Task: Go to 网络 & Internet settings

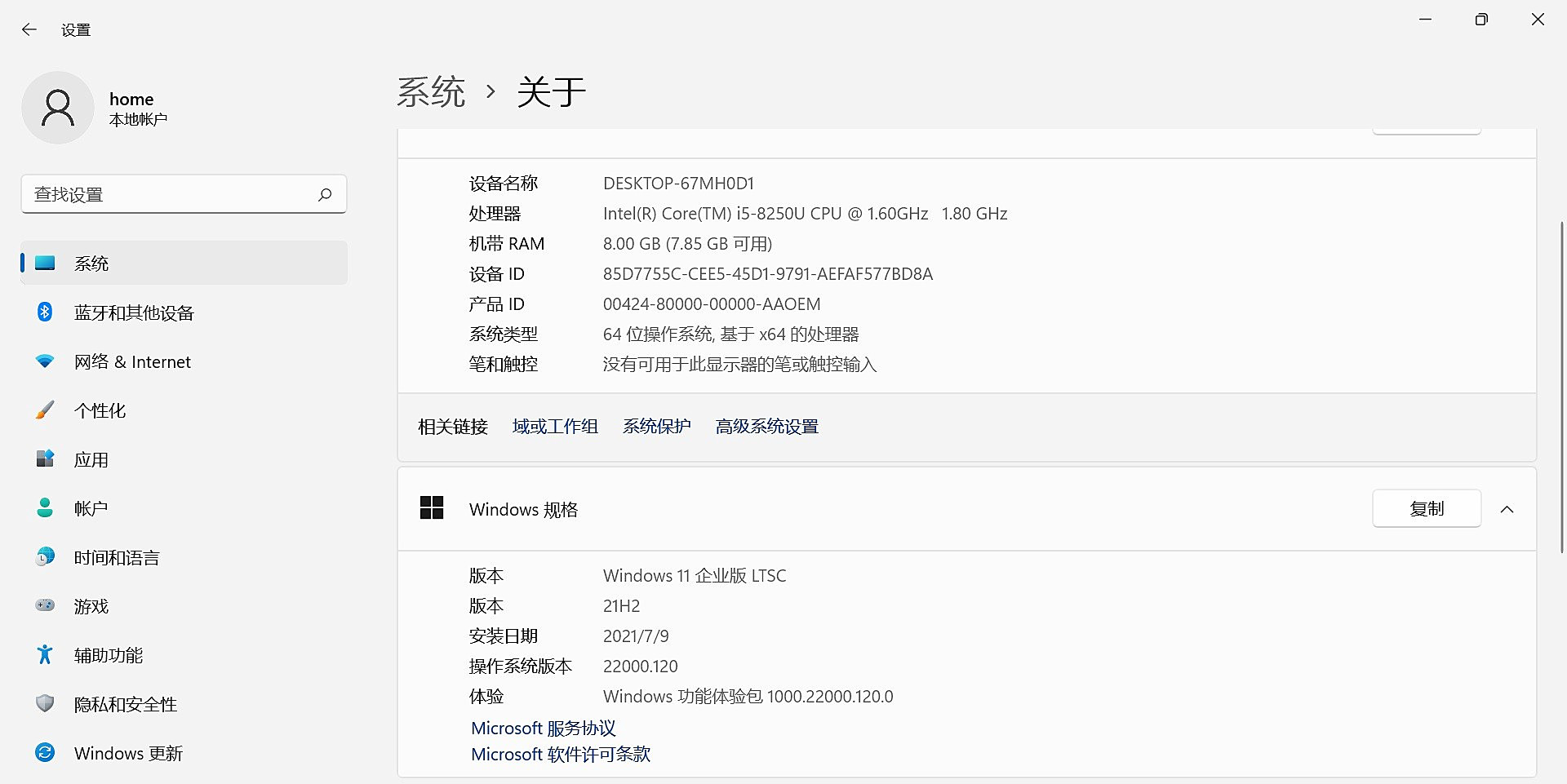Action: coord(184,361)
